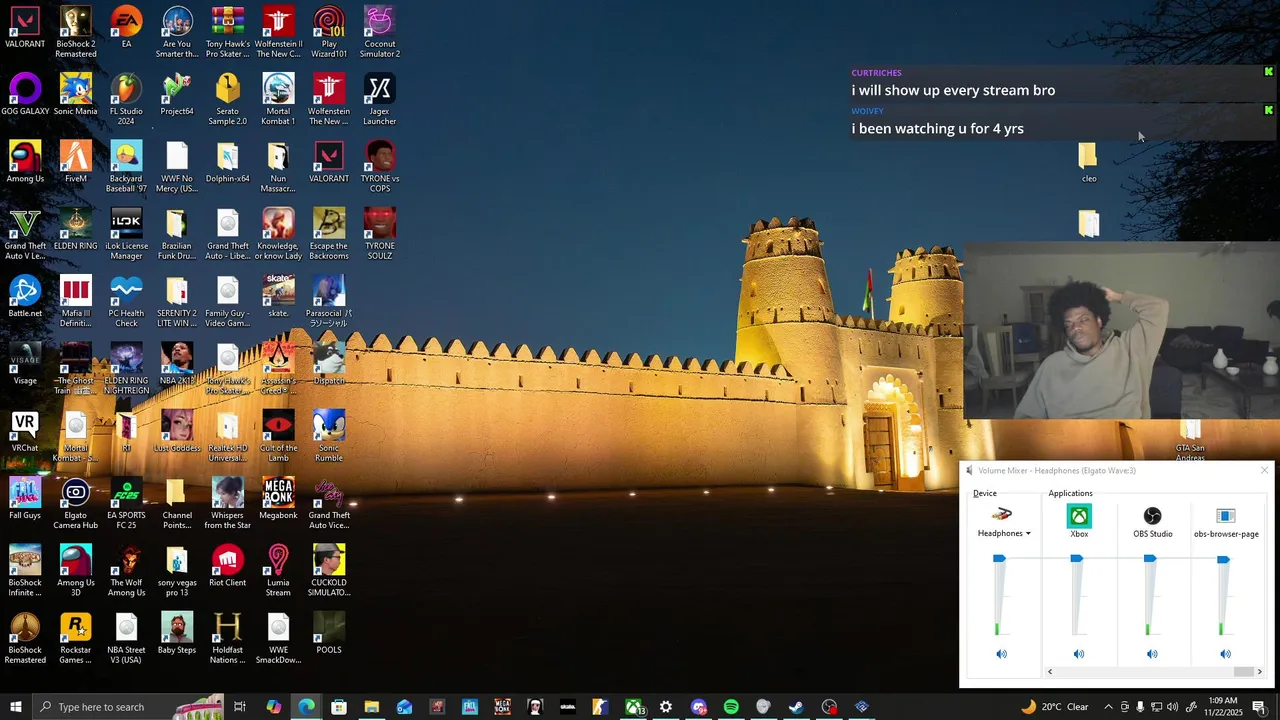
Task: Click Volume Mixer right scroll arrow
Action: 1259,672
